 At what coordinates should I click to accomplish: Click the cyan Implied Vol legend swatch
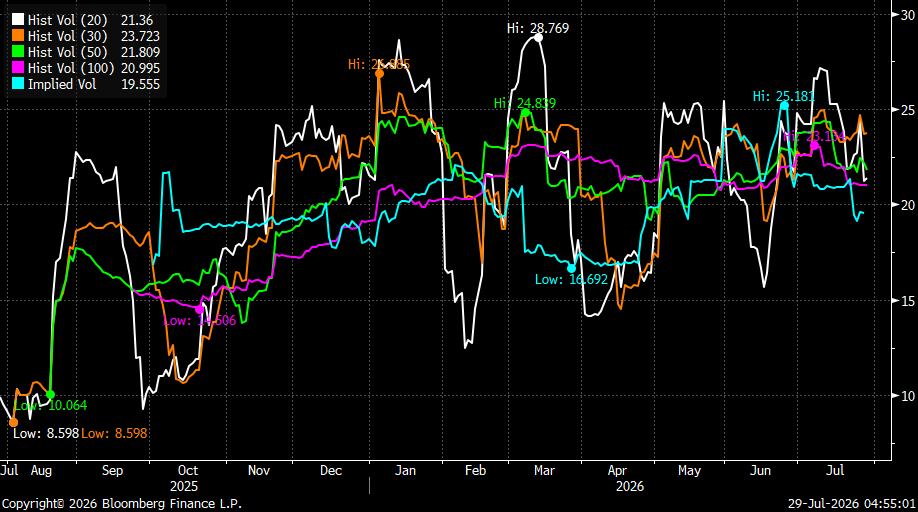(x=18, y=84)
